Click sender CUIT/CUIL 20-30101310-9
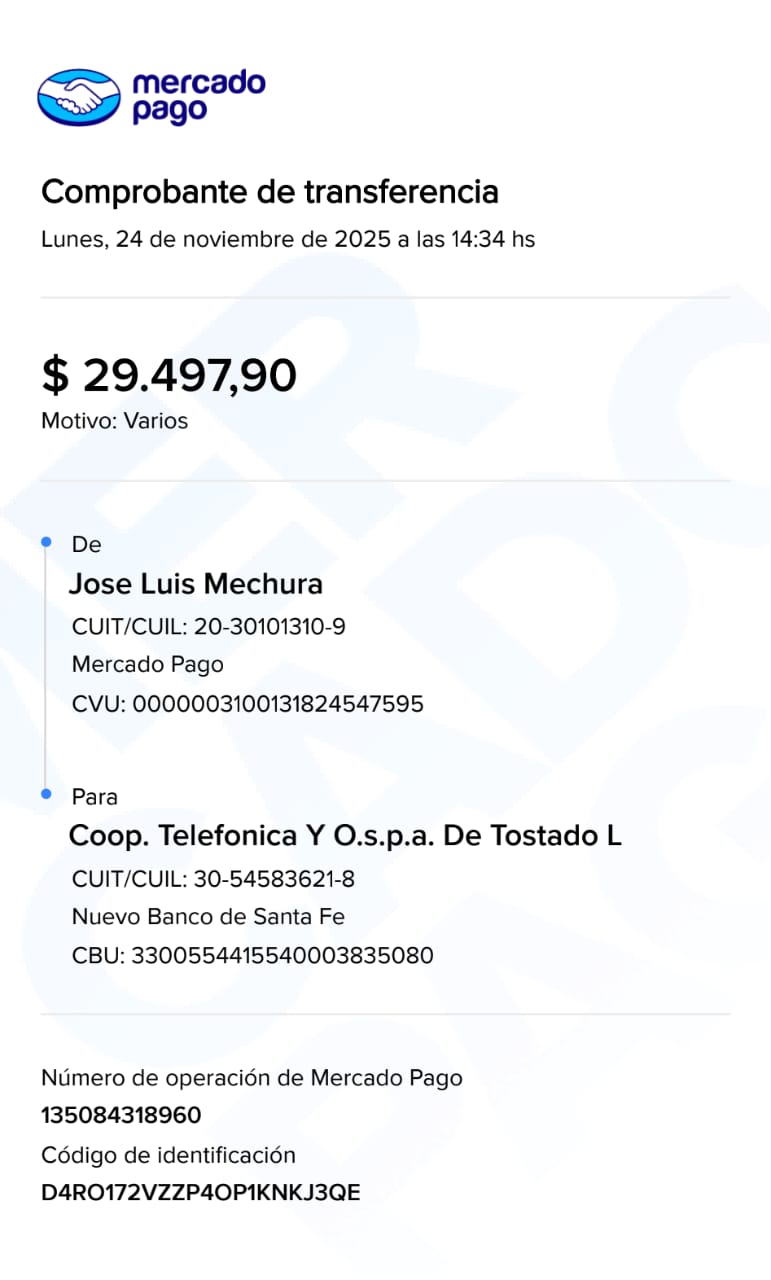The width and height of the screenshot is (771, 1280). point(208,627)
